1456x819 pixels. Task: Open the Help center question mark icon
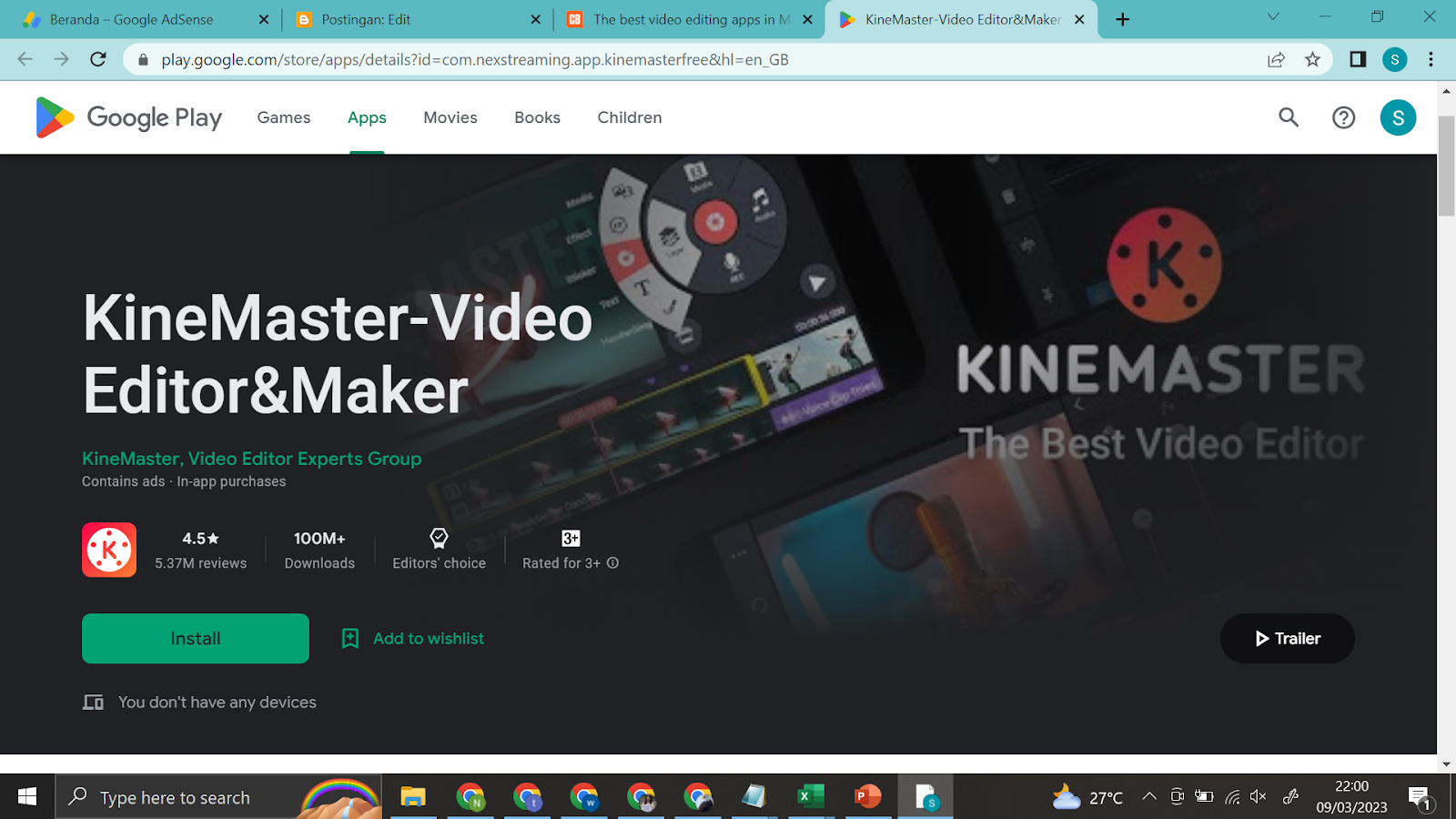(x=1343, y=117)
